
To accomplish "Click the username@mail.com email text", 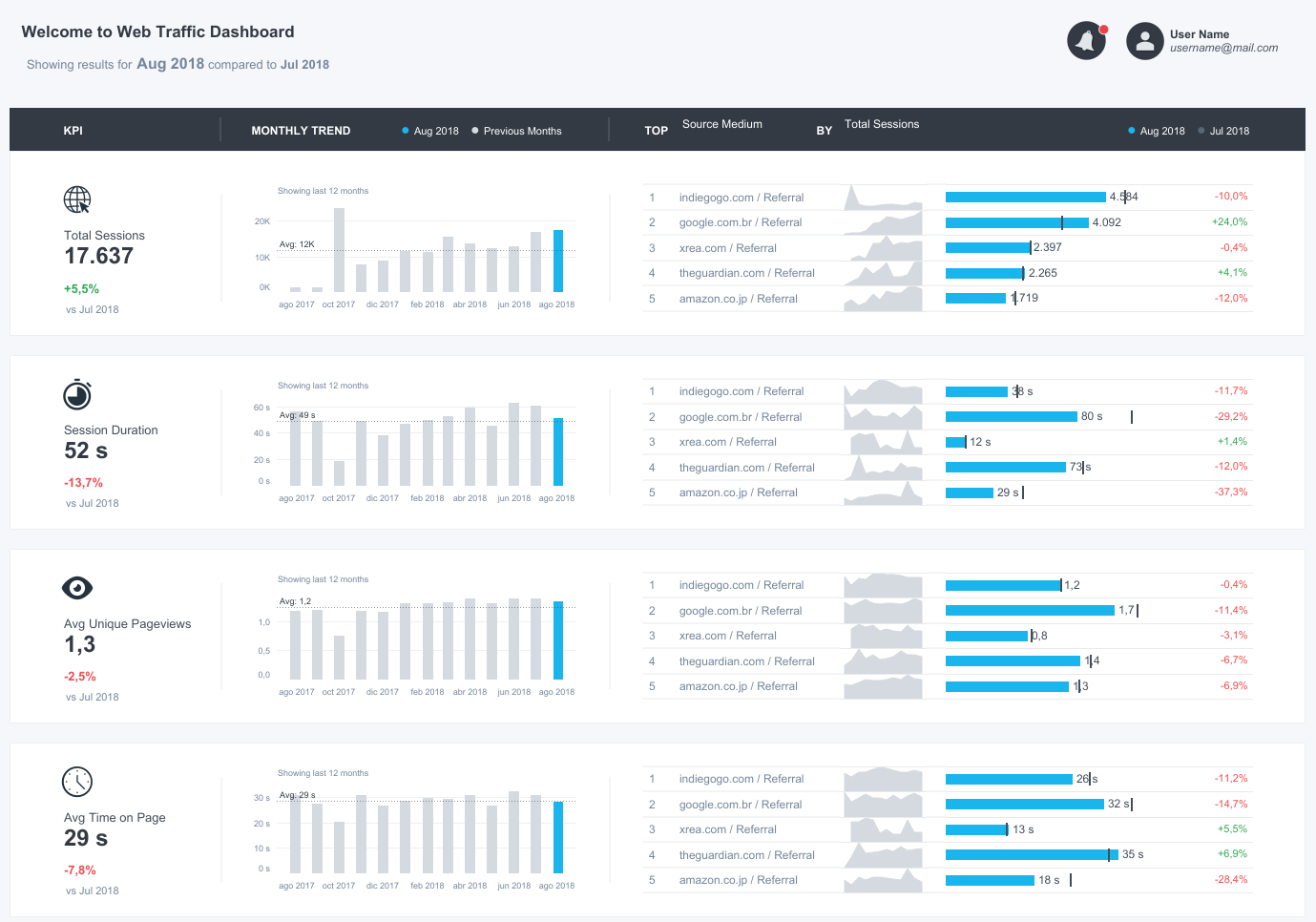I will point(1222,48).
